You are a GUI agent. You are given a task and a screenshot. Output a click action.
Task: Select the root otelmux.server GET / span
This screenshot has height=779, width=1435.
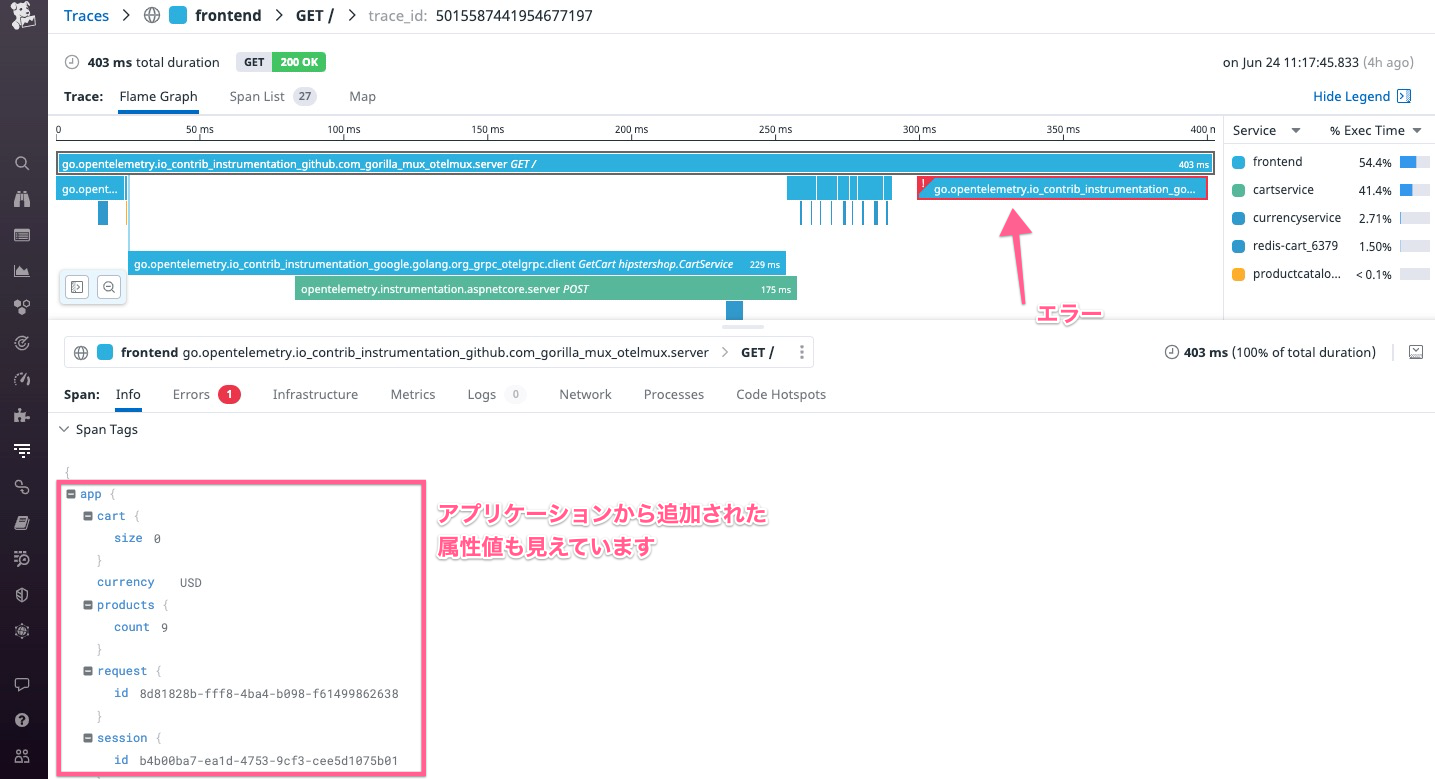pos(635,164)
